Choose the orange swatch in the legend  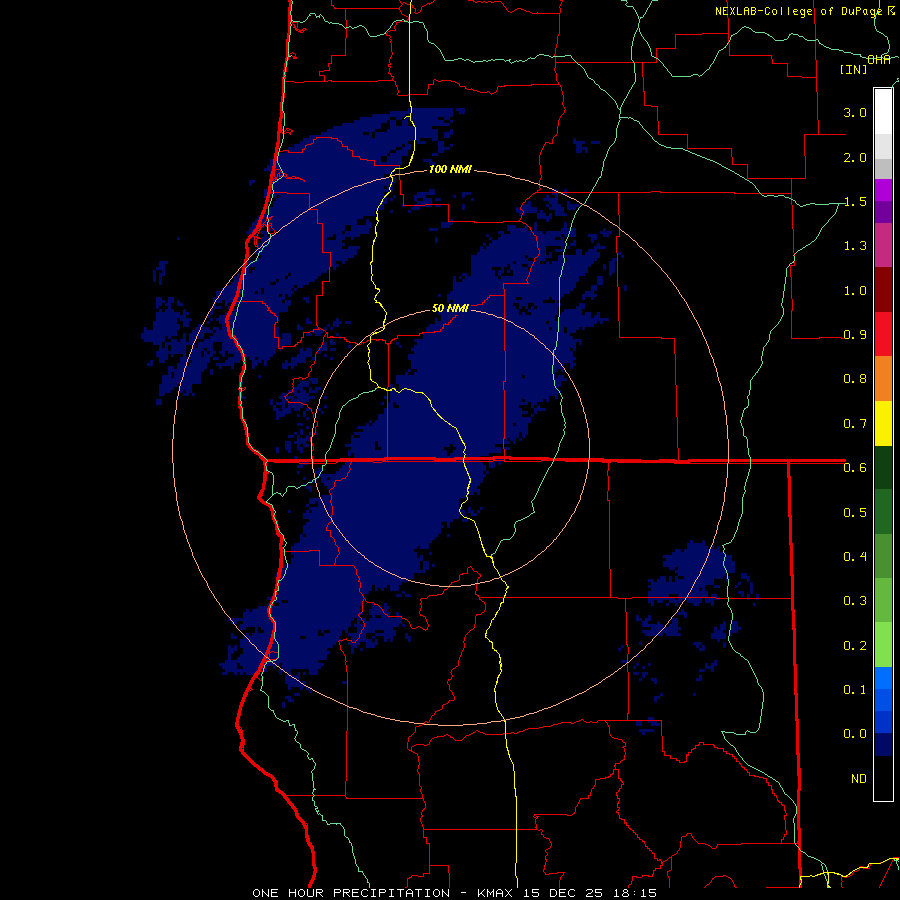pyautogui.click(x=883, y=378)
